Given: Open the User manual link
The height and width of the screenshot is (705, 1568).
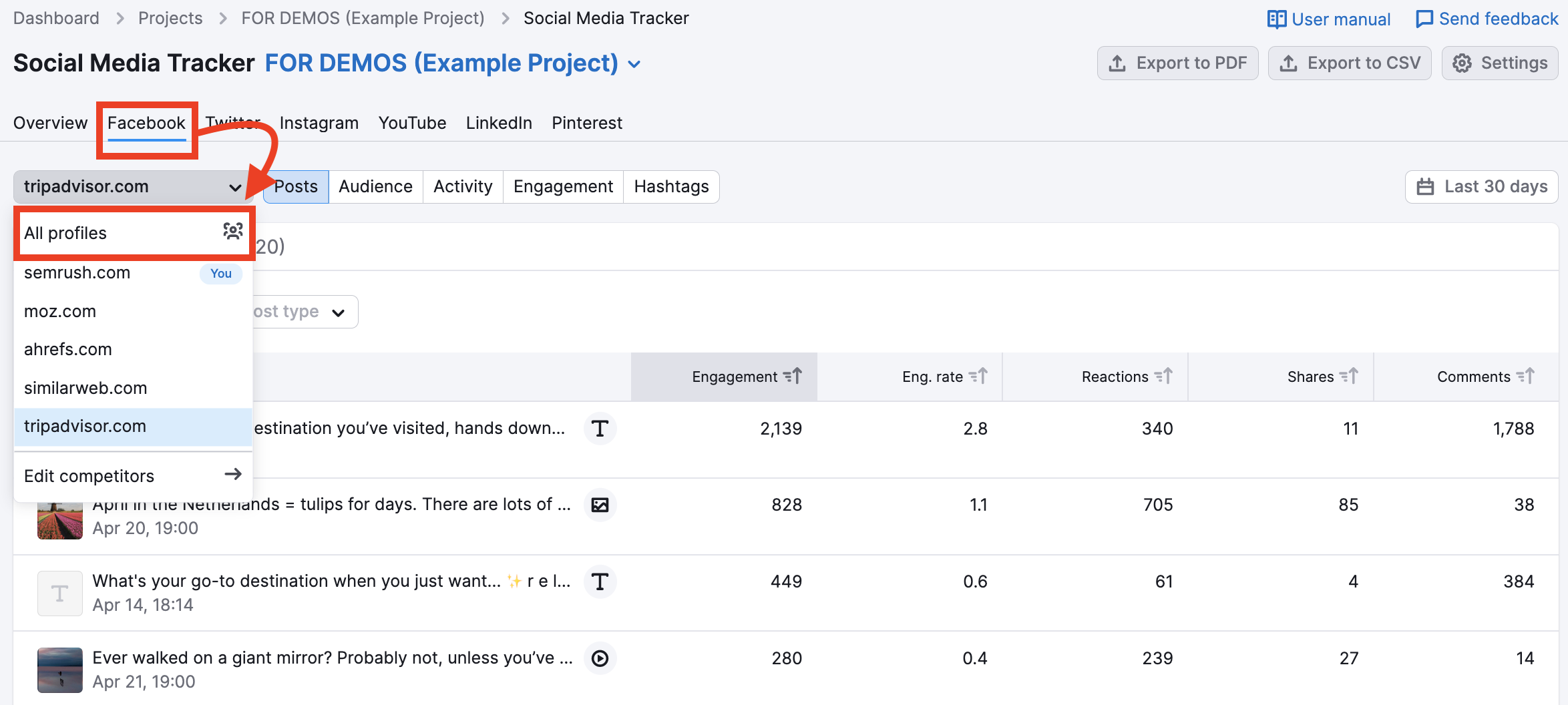Looking at the screenshot, I should (1329, 19).
